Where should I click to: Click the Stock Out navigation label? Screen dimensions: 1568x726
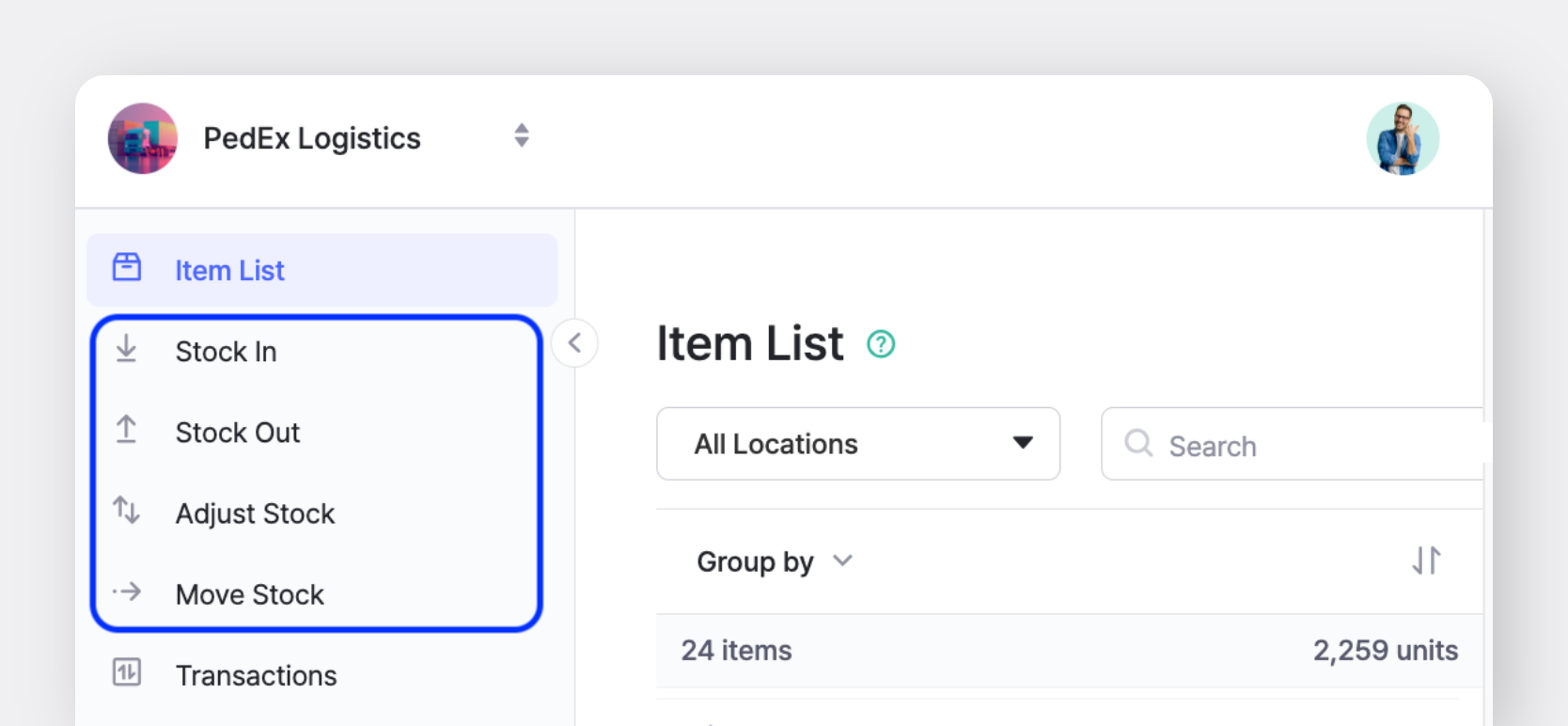238,433
